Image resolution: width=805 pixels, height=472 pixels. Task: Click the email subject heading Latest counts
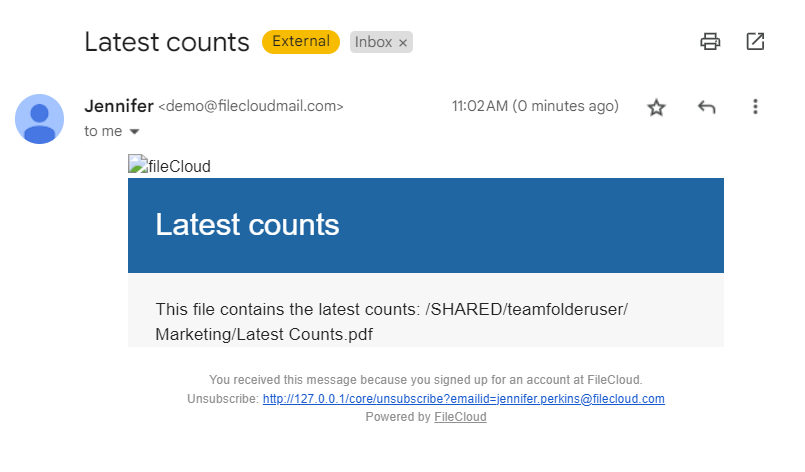(166, 42)
